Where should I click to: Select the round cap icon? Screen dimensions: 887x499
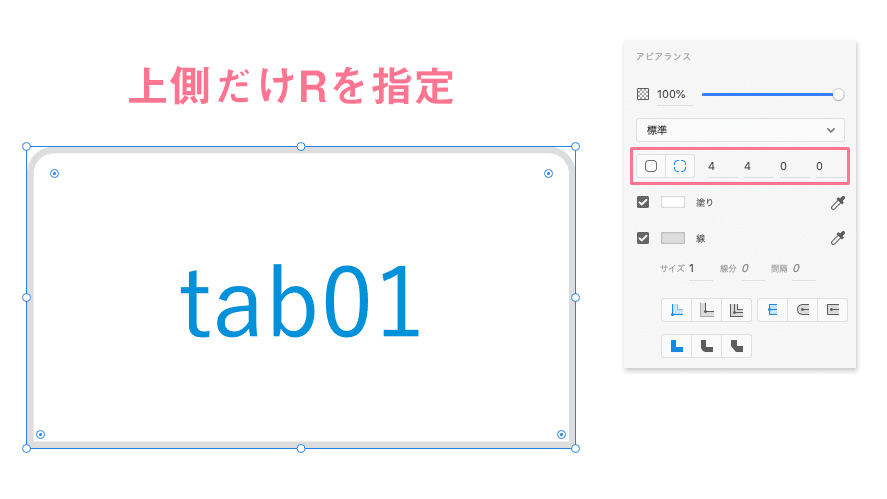[x=803, y=310]
